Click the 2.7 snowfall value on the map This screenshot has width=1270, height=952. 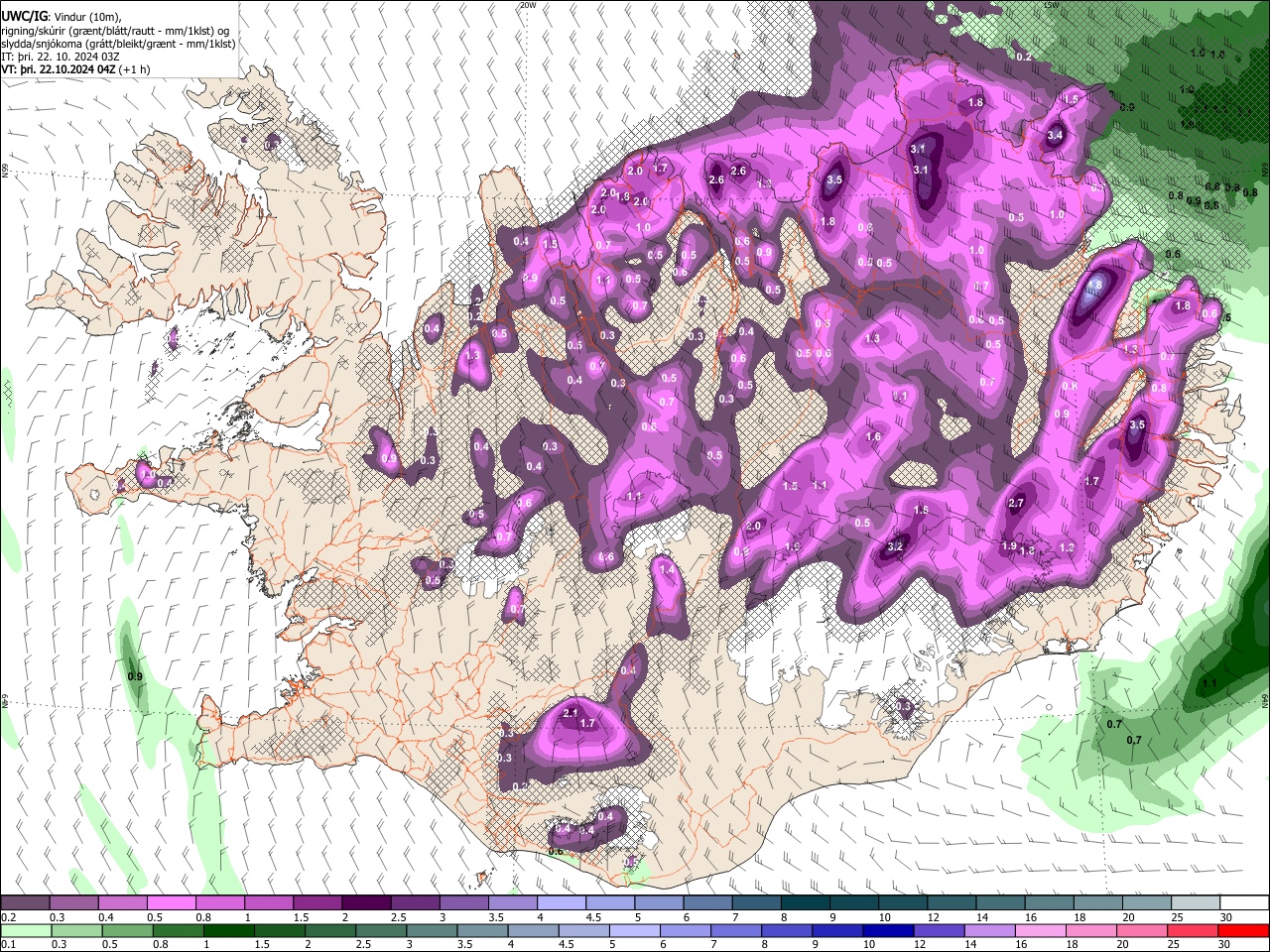click(x=1016, y=504)
